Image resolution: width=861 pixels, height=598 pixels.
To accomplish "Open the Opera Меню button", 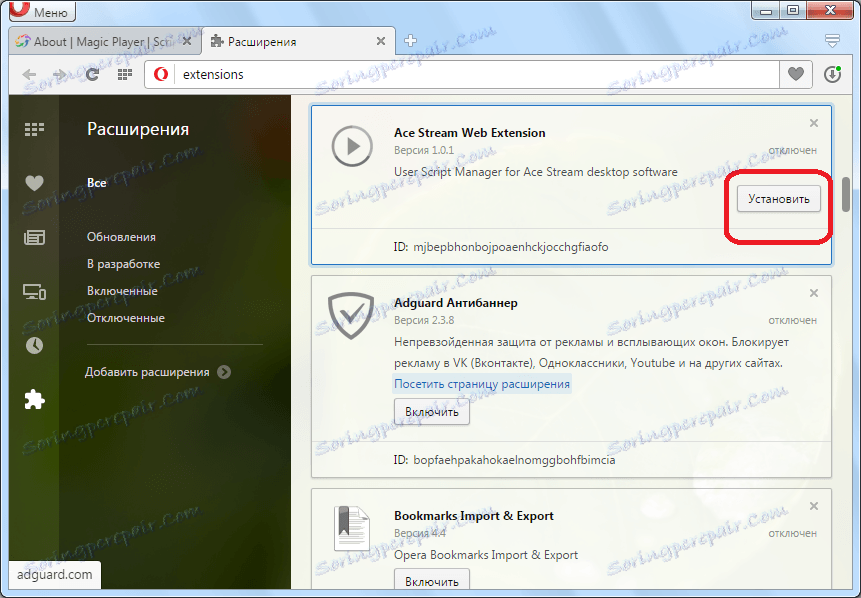I will pyautogui.click(x=42, y=10).
